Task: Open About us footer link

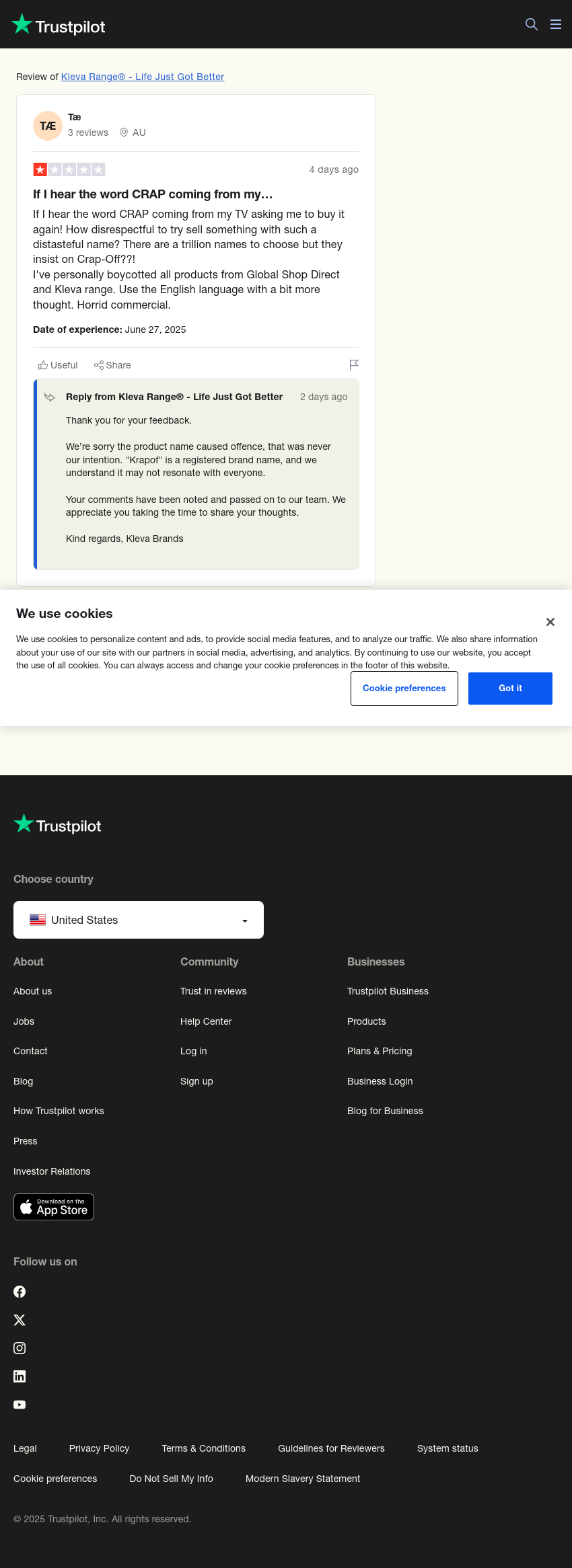Action: tap(32, 991)
